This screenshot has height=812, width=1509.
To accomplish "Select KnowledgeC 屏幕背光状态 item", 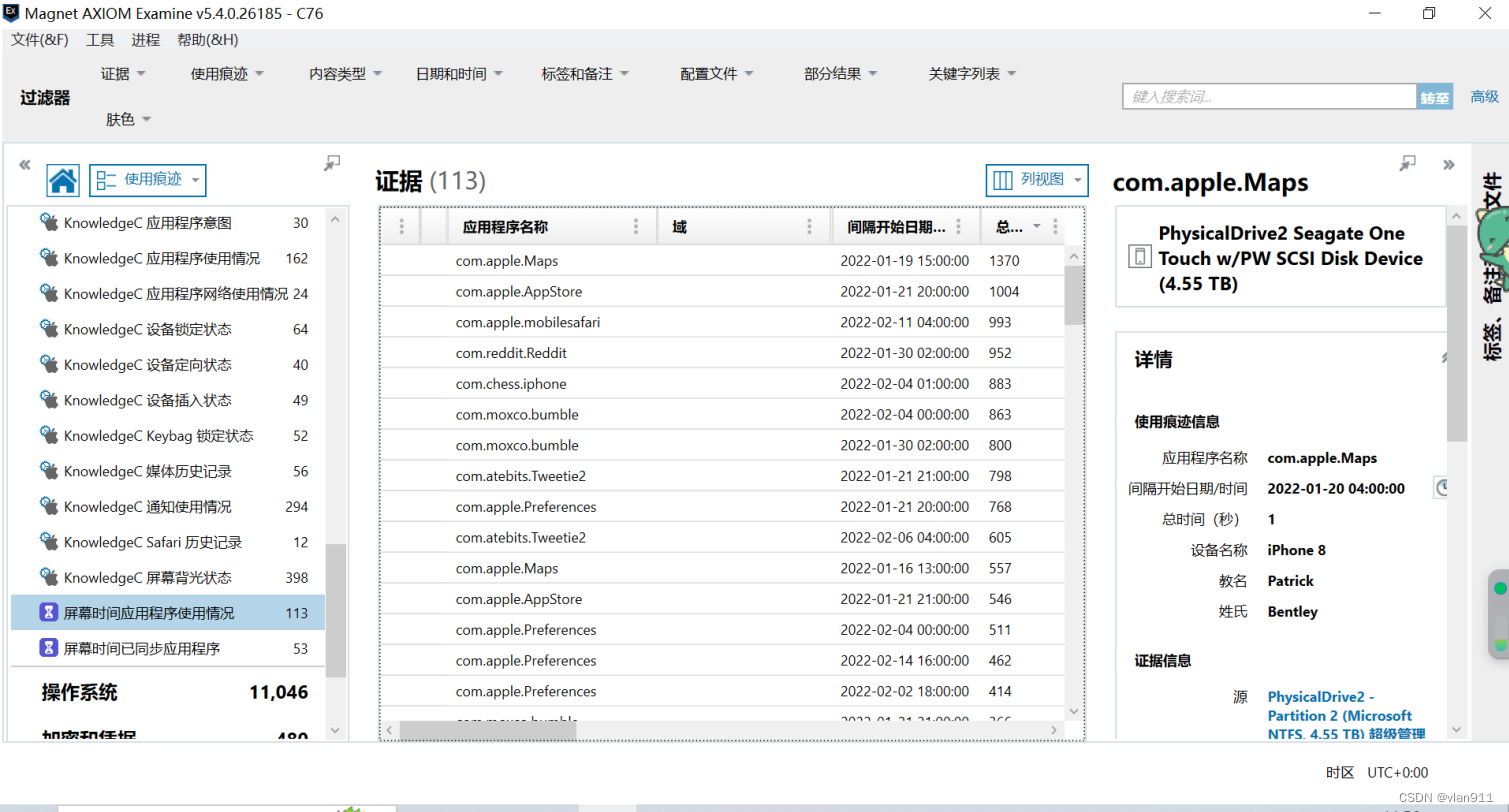I will (x=168, y=578).
